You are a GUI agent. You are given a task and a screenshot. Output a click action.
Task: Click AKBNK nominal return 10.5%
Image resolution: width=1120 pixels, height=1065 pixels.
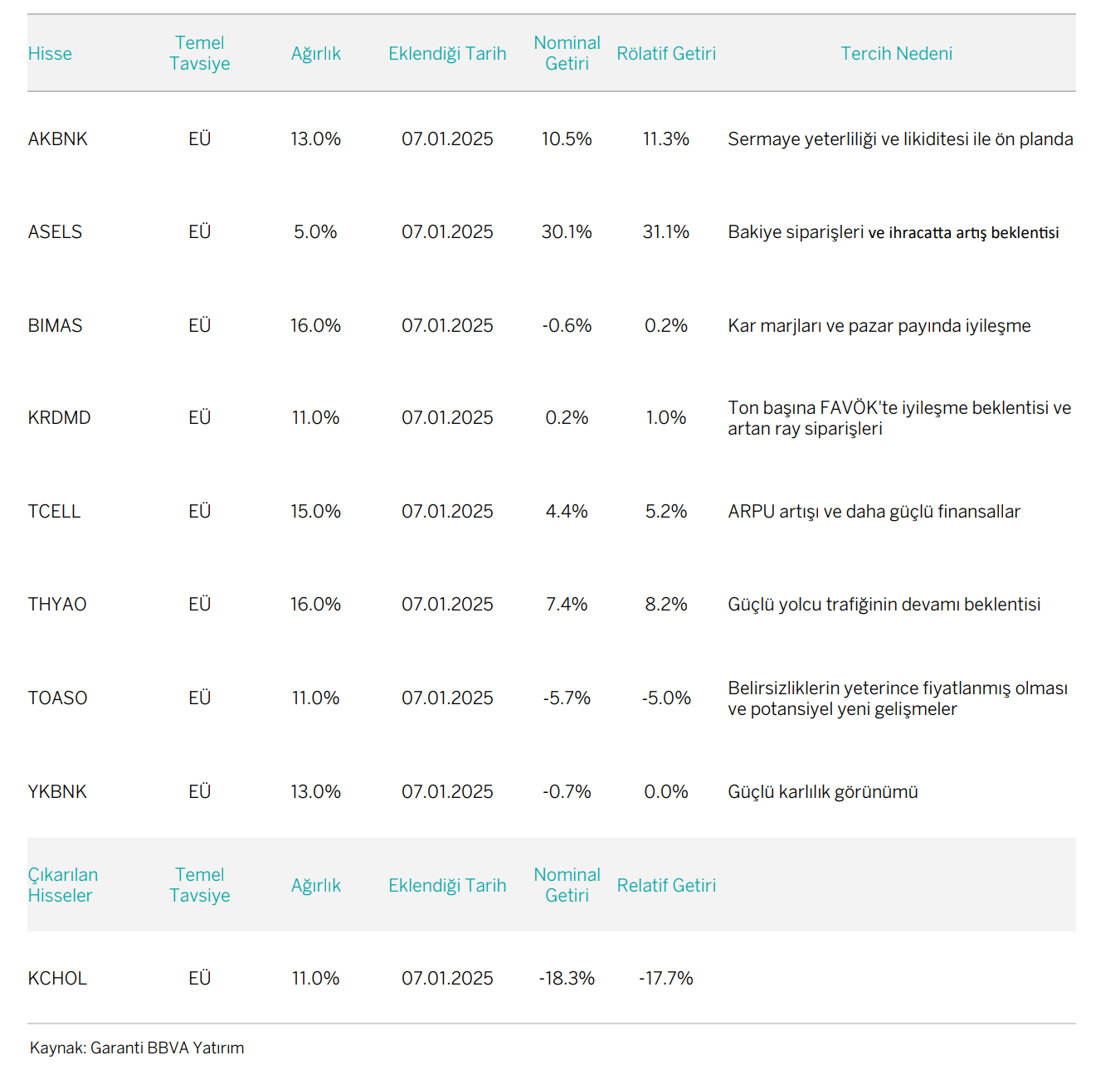click(x=567, y=139)
